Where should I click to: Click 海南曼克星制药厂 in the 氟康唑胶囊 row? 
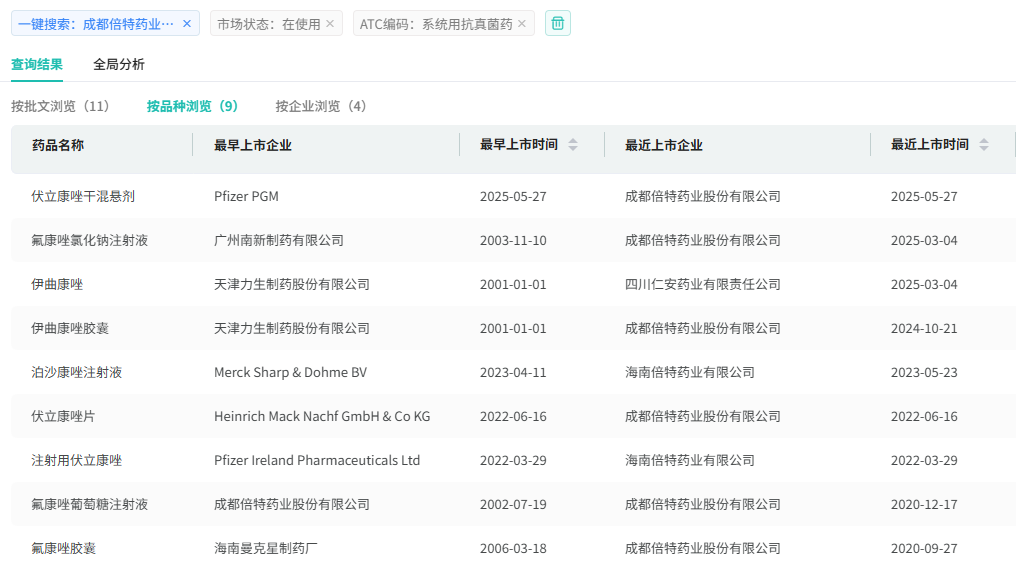(x=265, y=548)
